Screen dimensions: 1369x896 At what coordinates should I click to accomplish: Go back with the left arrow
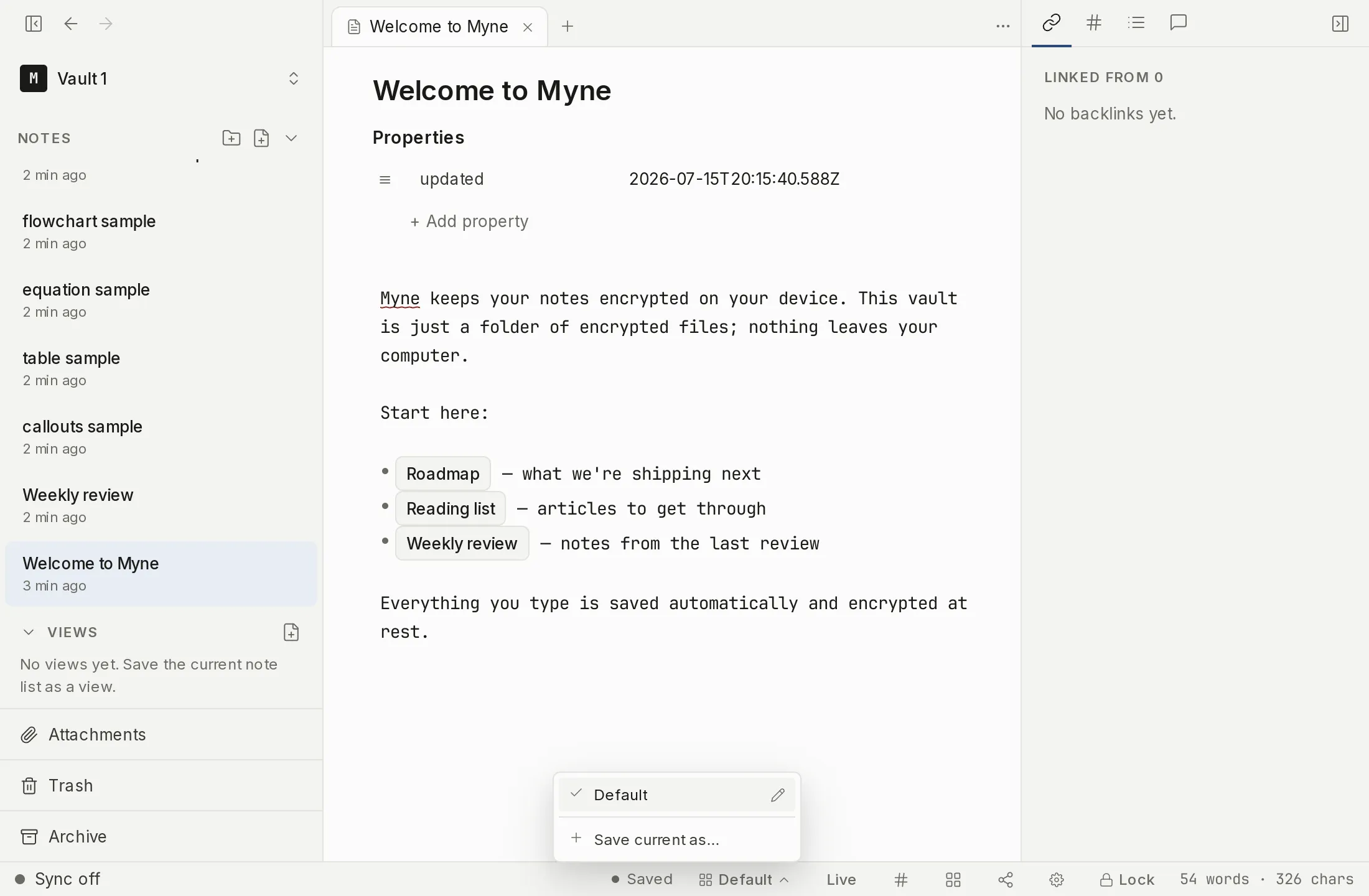[x=71, y=24]
